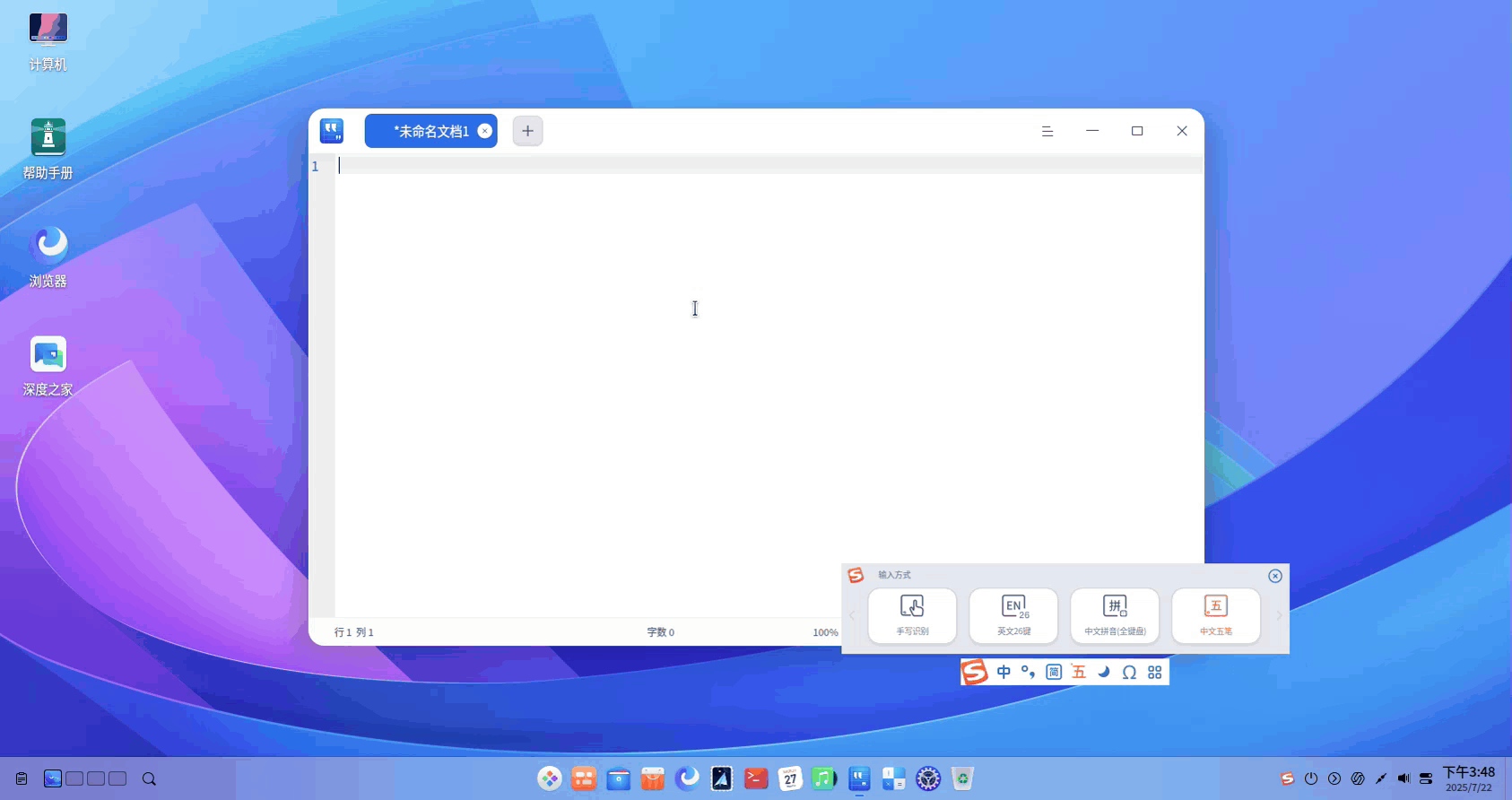The height and width of the screenshot is (800, 1512).
Task: Select 英文26键 English input mode
Action: 1013,616
